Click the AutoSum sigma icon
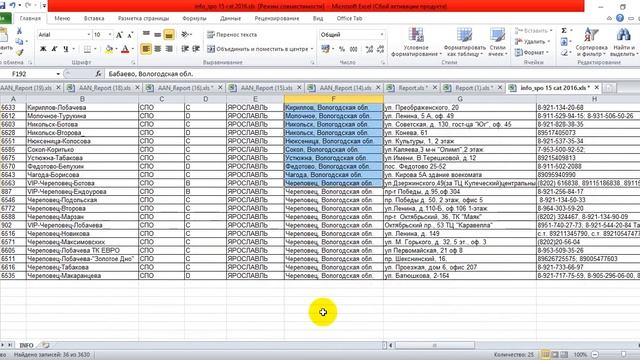The image size is (640, 360). pyautogui.click(x=564, y=31)
